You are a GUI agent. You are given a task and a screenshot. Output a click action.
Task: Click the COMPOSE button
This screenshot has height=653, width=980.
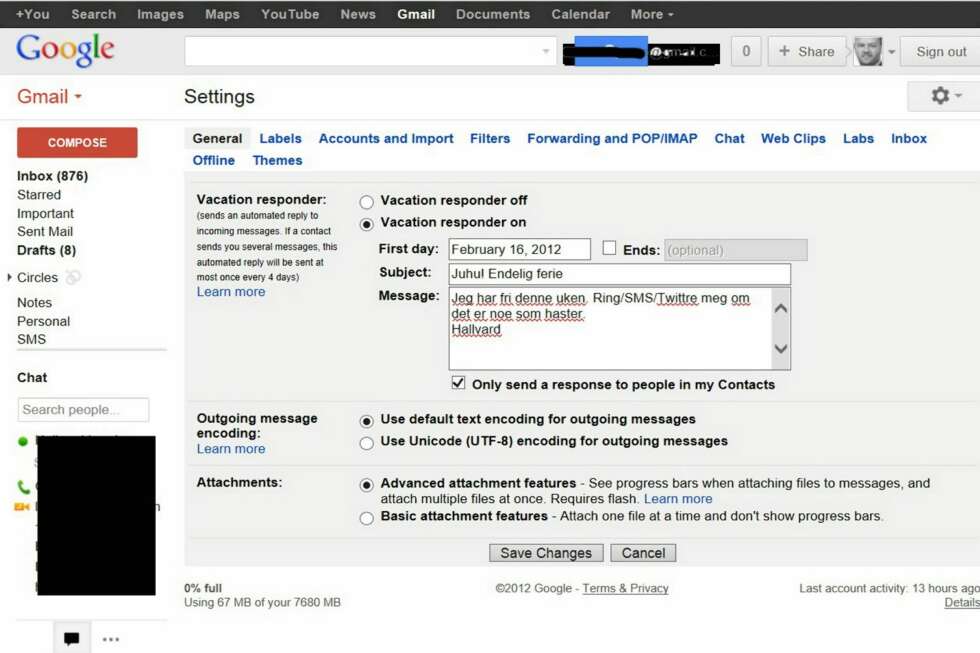77,142
